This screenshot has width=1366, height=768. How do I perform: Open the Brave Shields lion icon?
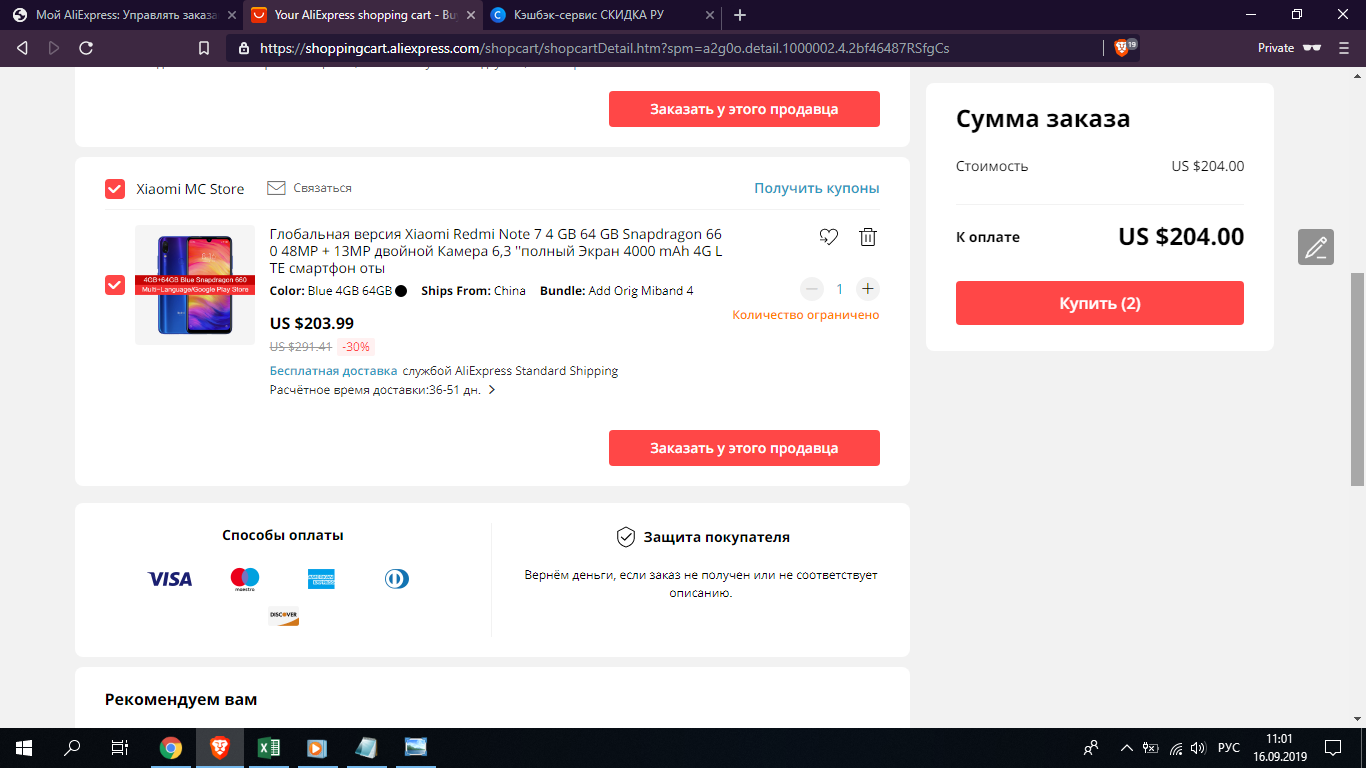tap(1121, 48)
